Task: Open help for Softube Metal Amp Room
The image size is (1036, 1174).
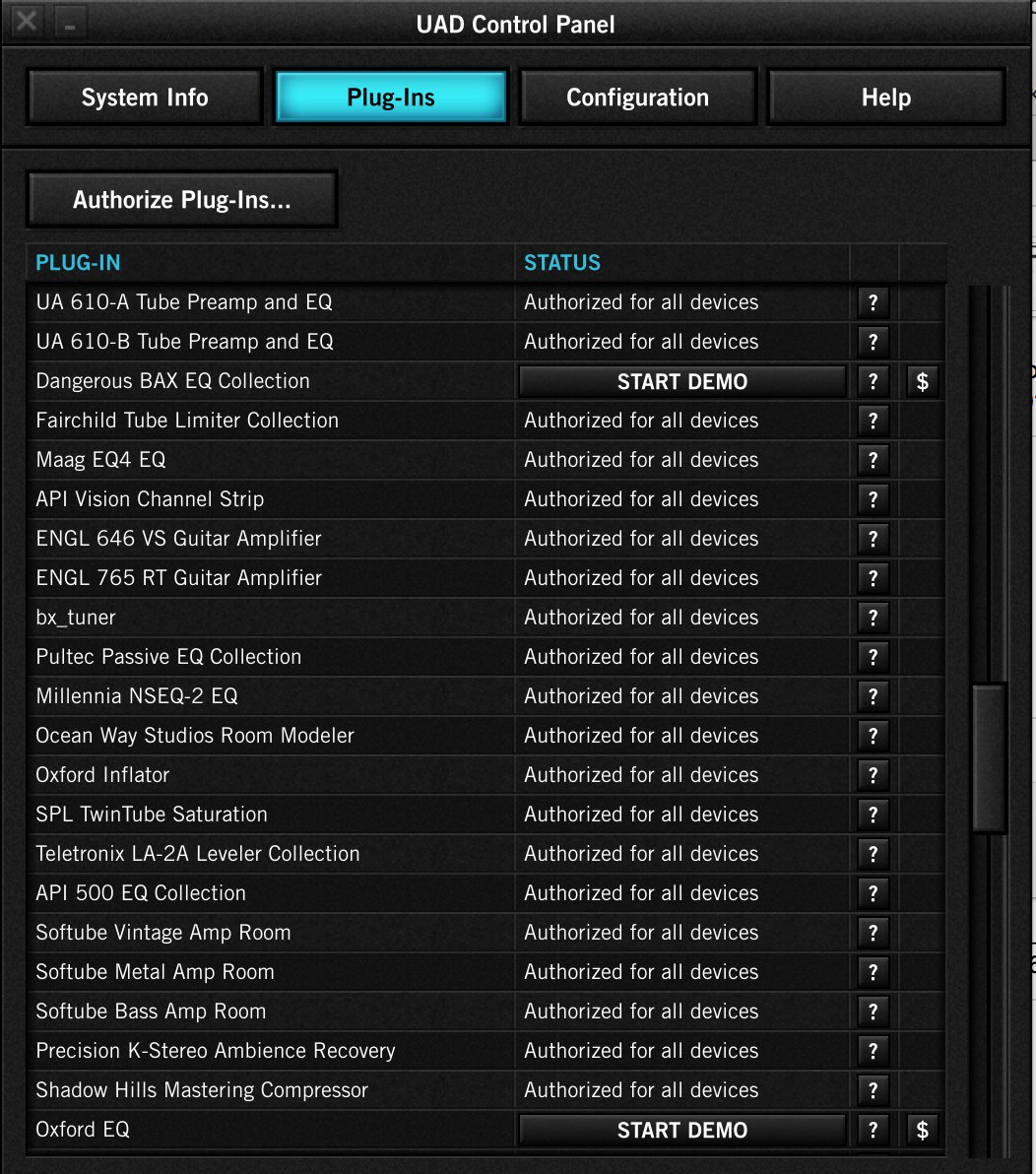Action: click(873, 973)
